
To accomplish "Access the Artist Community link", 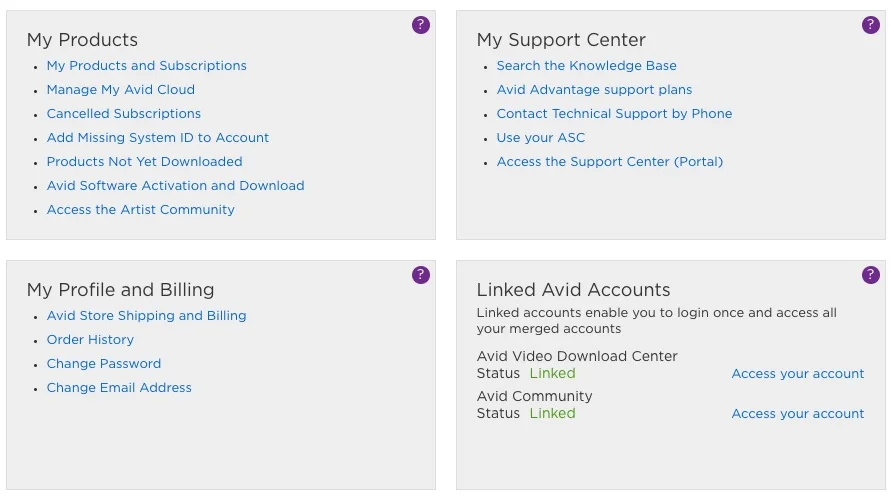I will click(141, 209).
